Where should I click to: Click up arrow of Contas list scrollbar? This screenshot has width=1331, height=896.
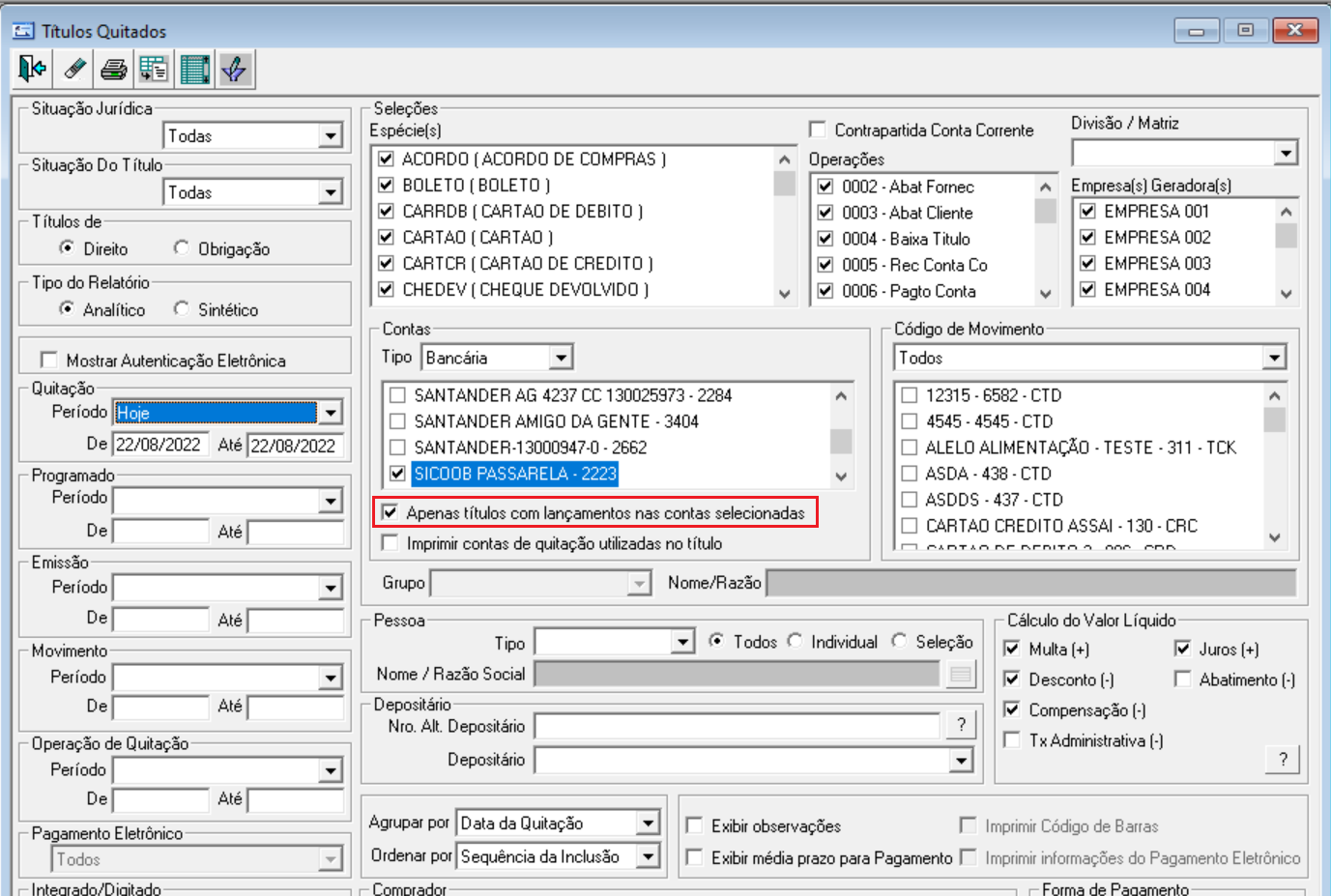841,395
